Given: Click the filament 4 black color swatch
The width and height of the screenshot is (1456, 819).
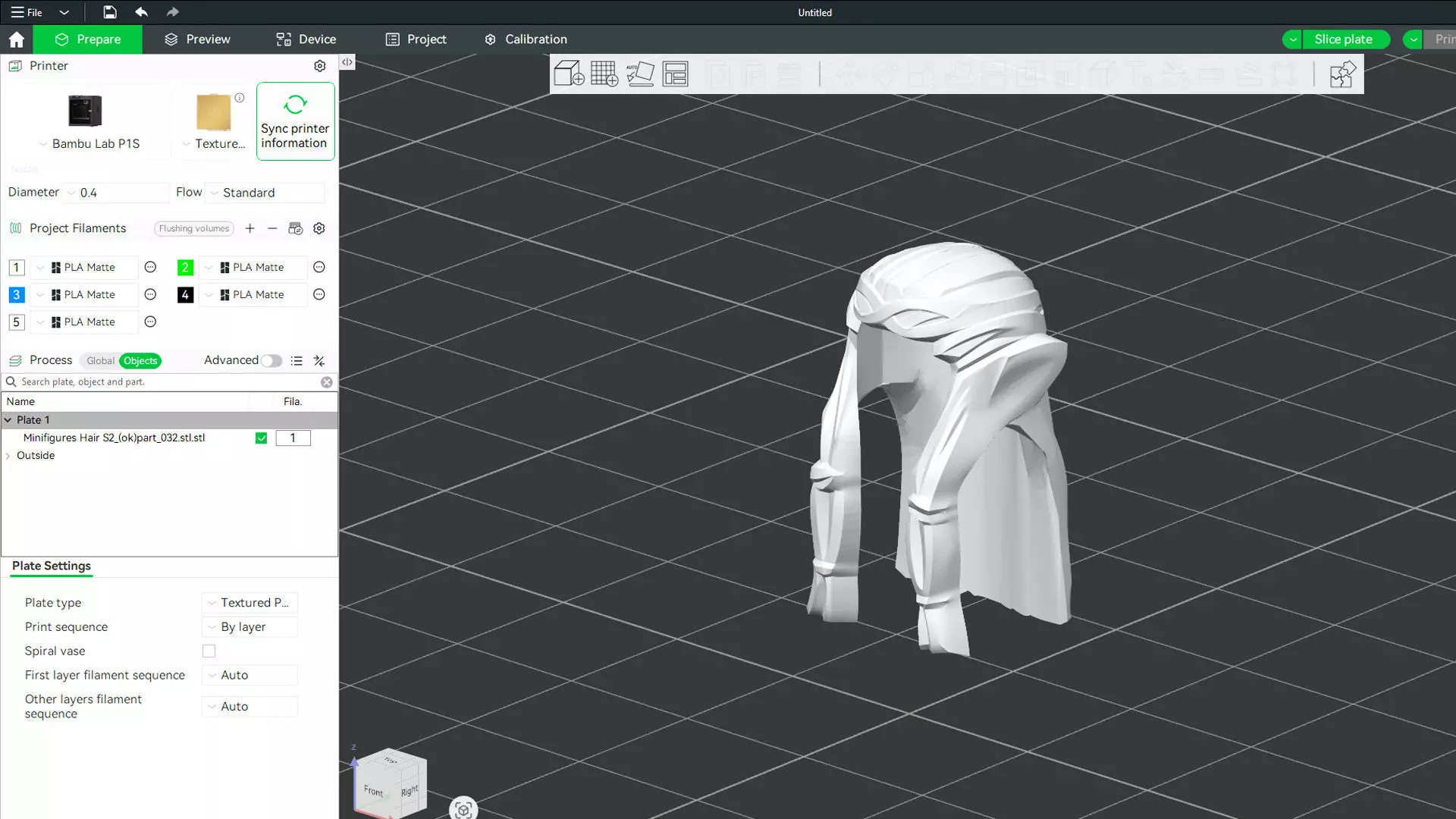Looking at the screenshot, I should tap(185, 294).
